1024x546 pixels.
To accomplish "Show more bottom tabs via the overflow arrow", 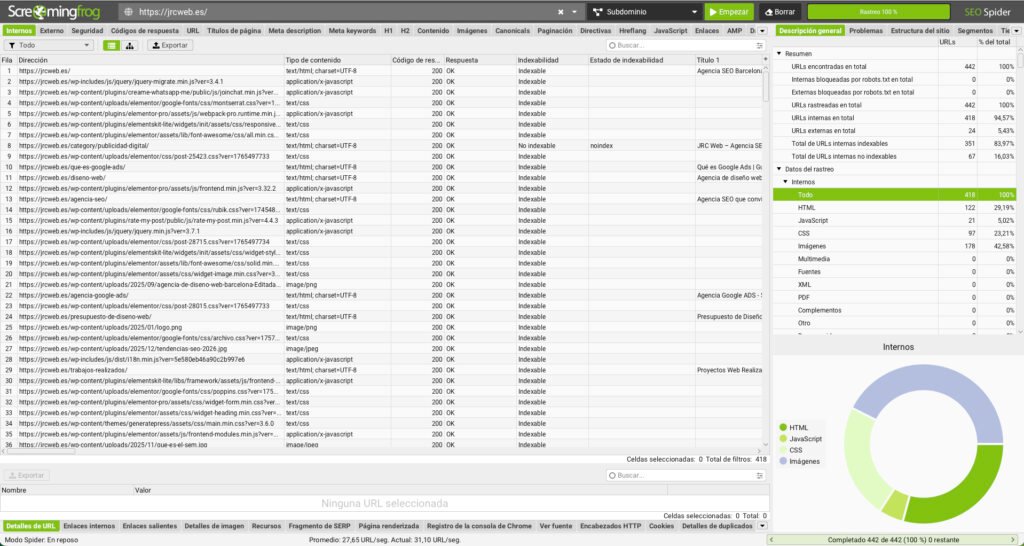I will [x=761, y=526].
